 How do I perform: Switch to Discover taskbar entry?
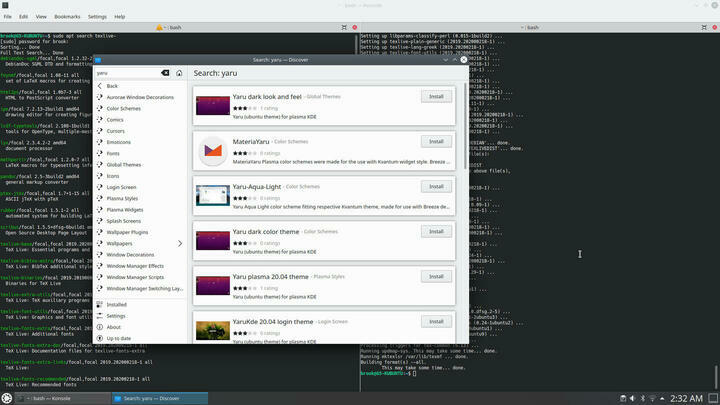[x=160, y=398]
